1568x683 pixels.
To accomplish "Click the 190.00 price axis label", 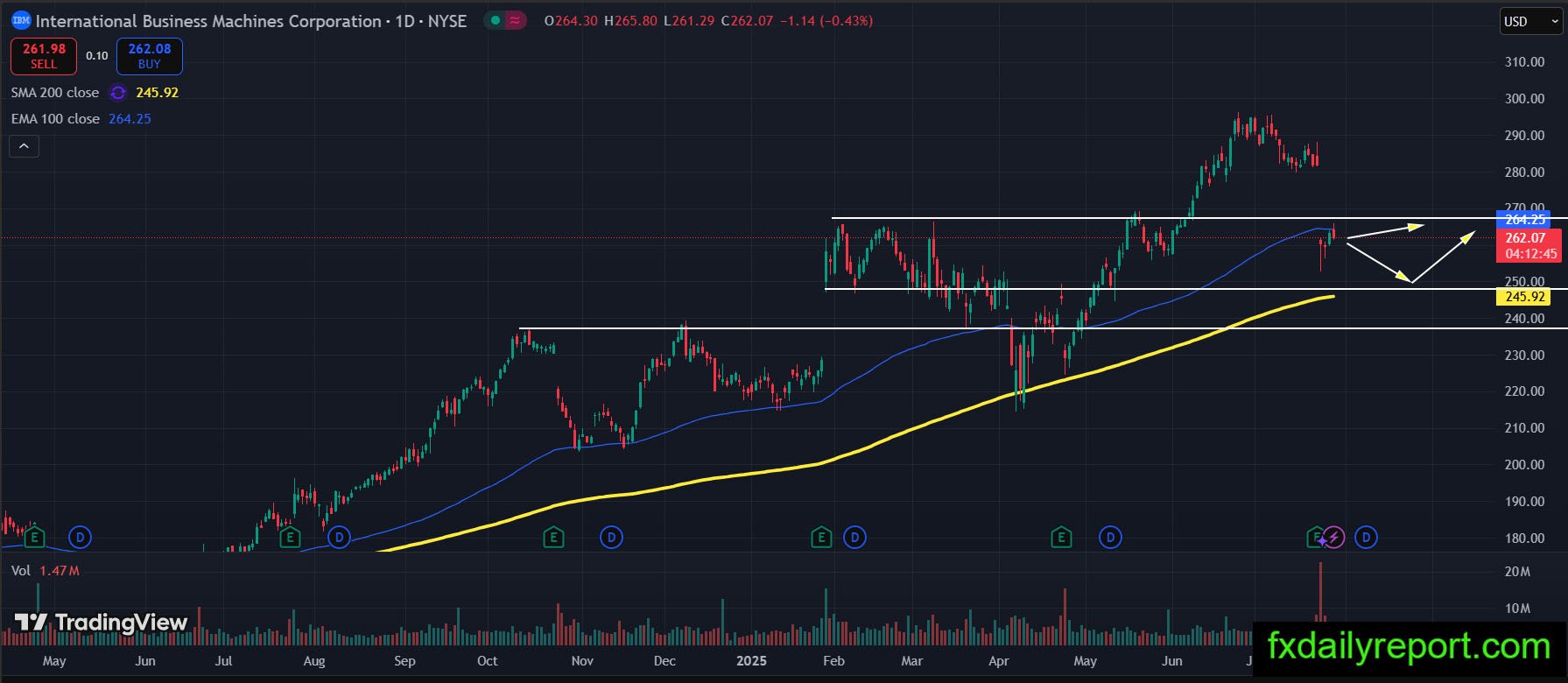I will pyautogui.click(x=1524, y=502).
